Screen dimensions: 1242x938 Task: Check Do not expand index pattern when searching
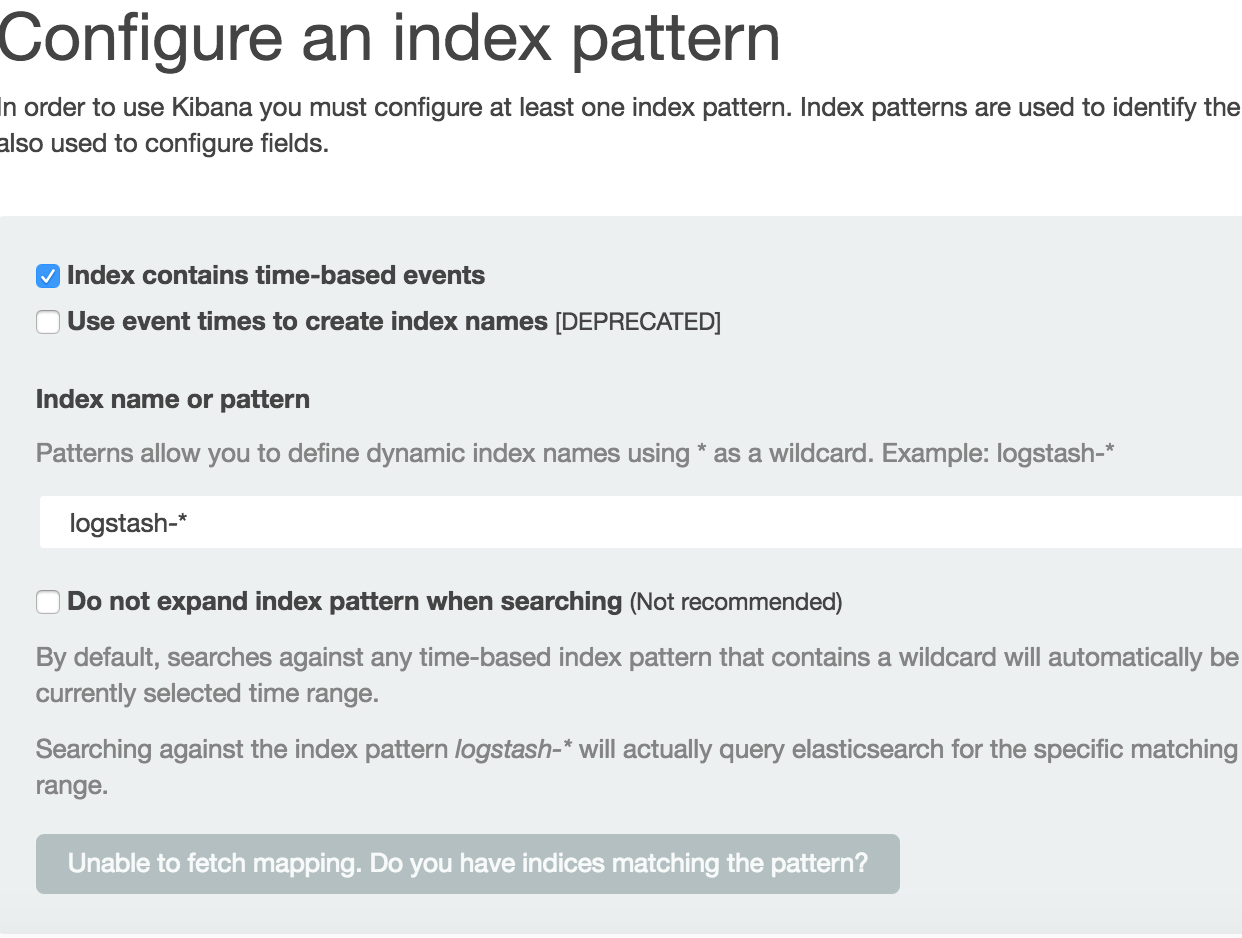(x=47, y=602)
